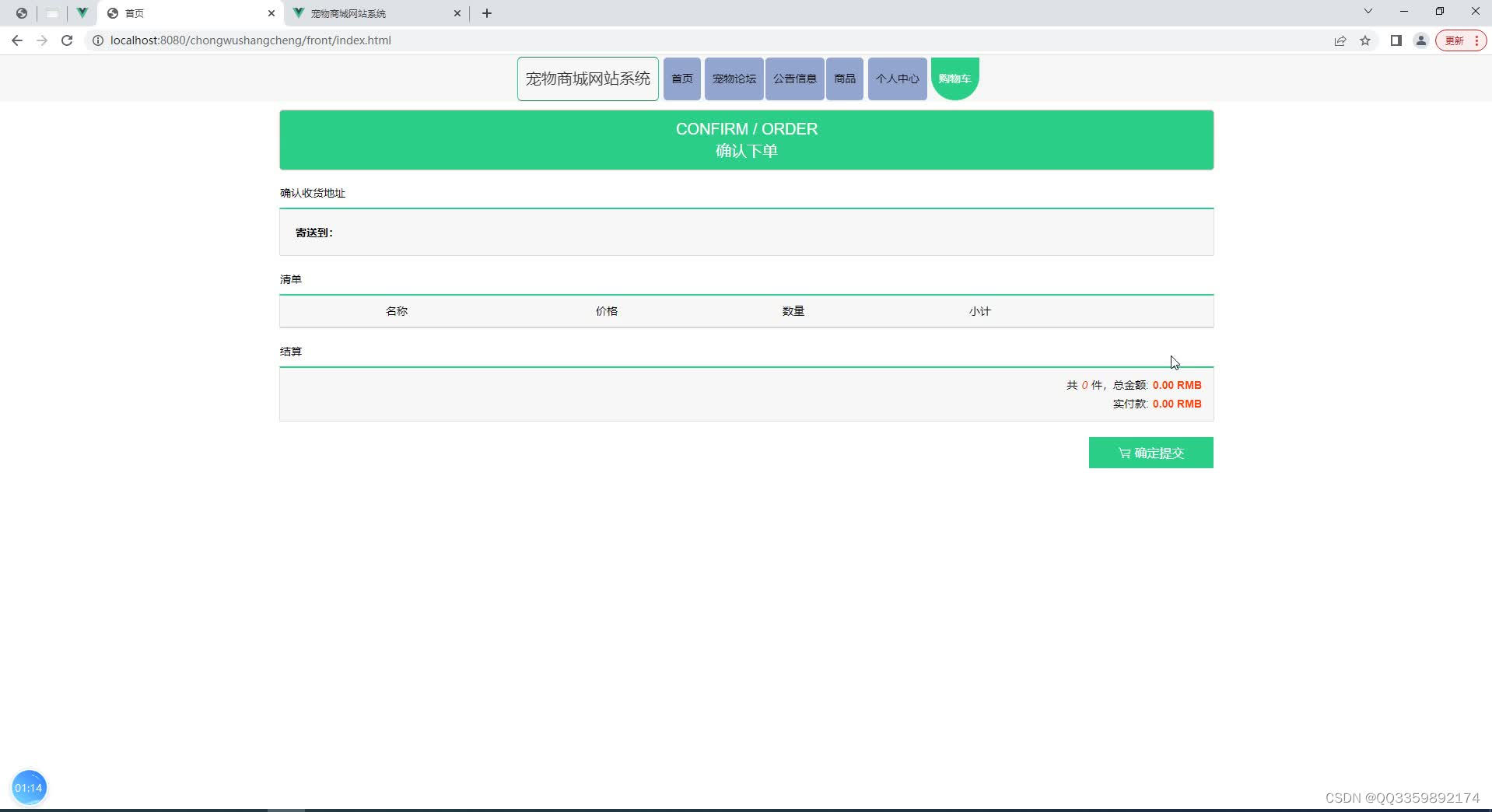Click the 寄送到: shipping address label
The width and height of the screenshot is (1492, 812).
click(x=314, y=233)
